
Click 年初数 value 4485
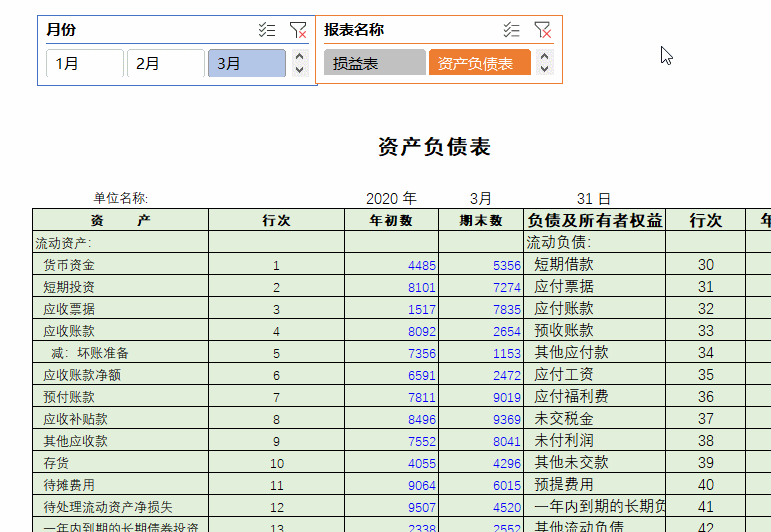[391, 265]
